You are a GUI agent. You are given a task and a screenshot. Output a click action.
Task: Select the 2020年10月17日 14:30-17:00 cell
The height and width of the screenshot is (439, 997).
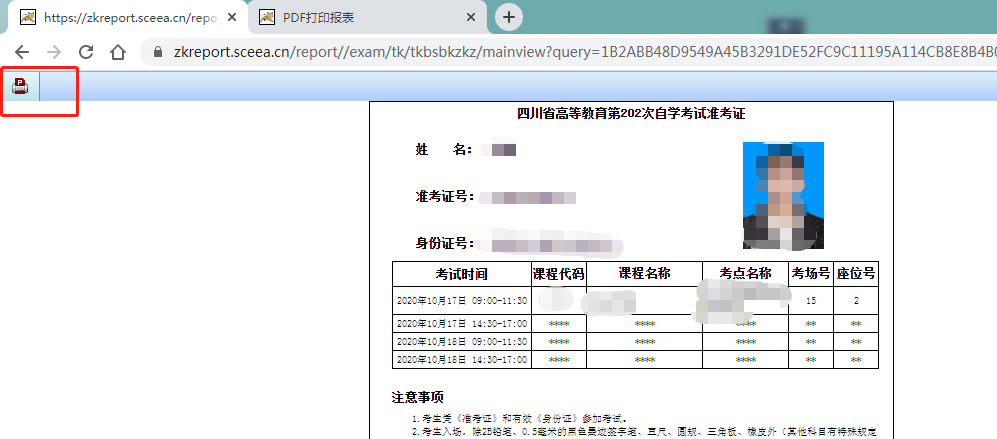(462, 324)
